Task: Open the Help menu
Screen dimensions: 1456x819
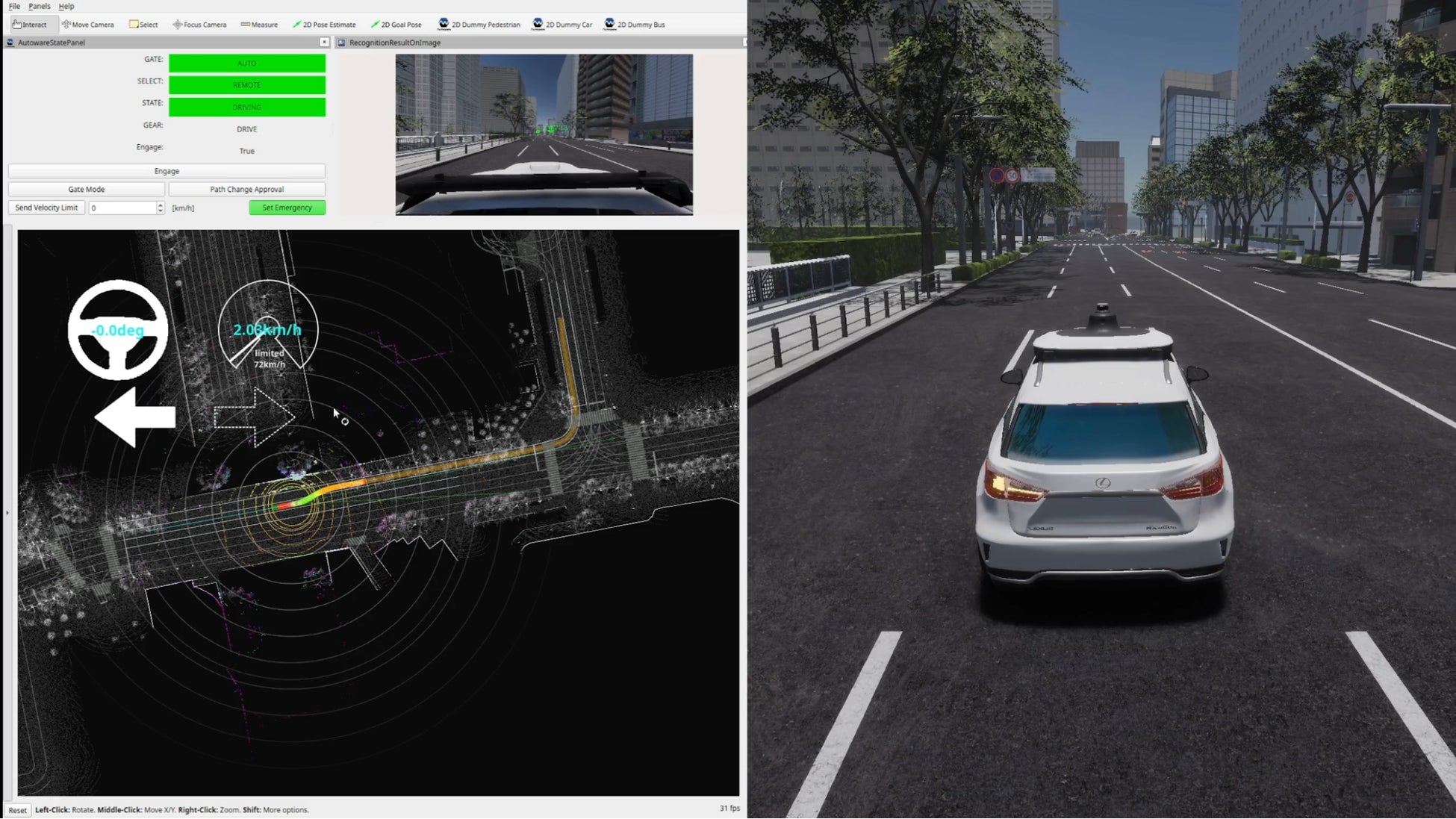Action: 66,6
